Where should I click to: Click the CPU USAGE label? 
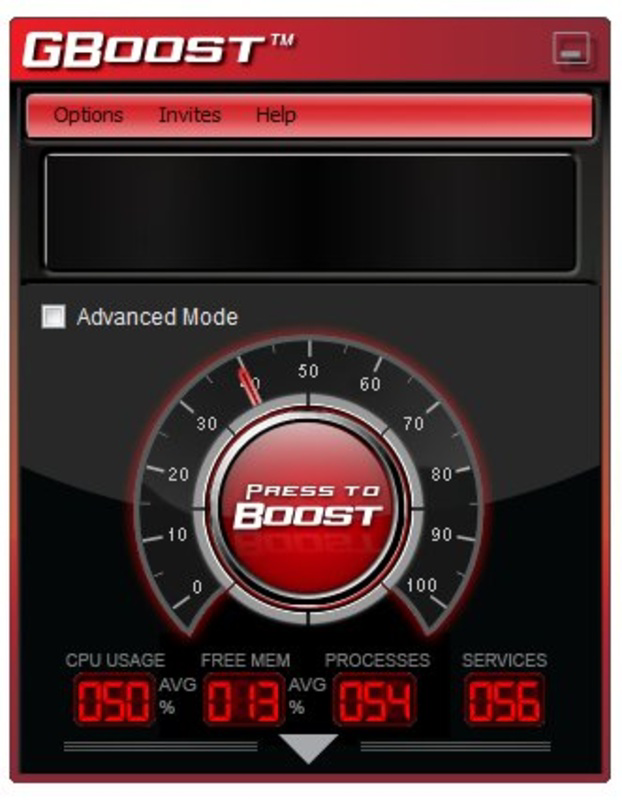(x=115, y=660)
